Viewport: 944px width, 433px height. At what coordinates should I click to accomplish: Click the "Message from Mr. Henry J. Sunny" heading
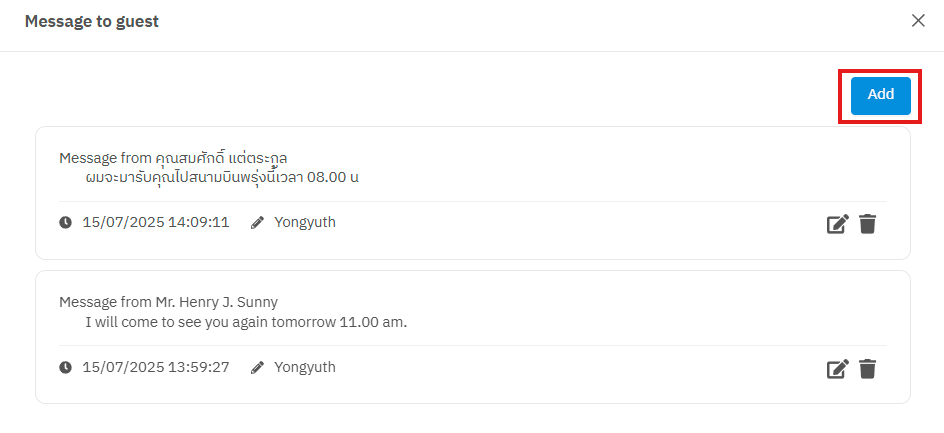(x=168, y=302)
